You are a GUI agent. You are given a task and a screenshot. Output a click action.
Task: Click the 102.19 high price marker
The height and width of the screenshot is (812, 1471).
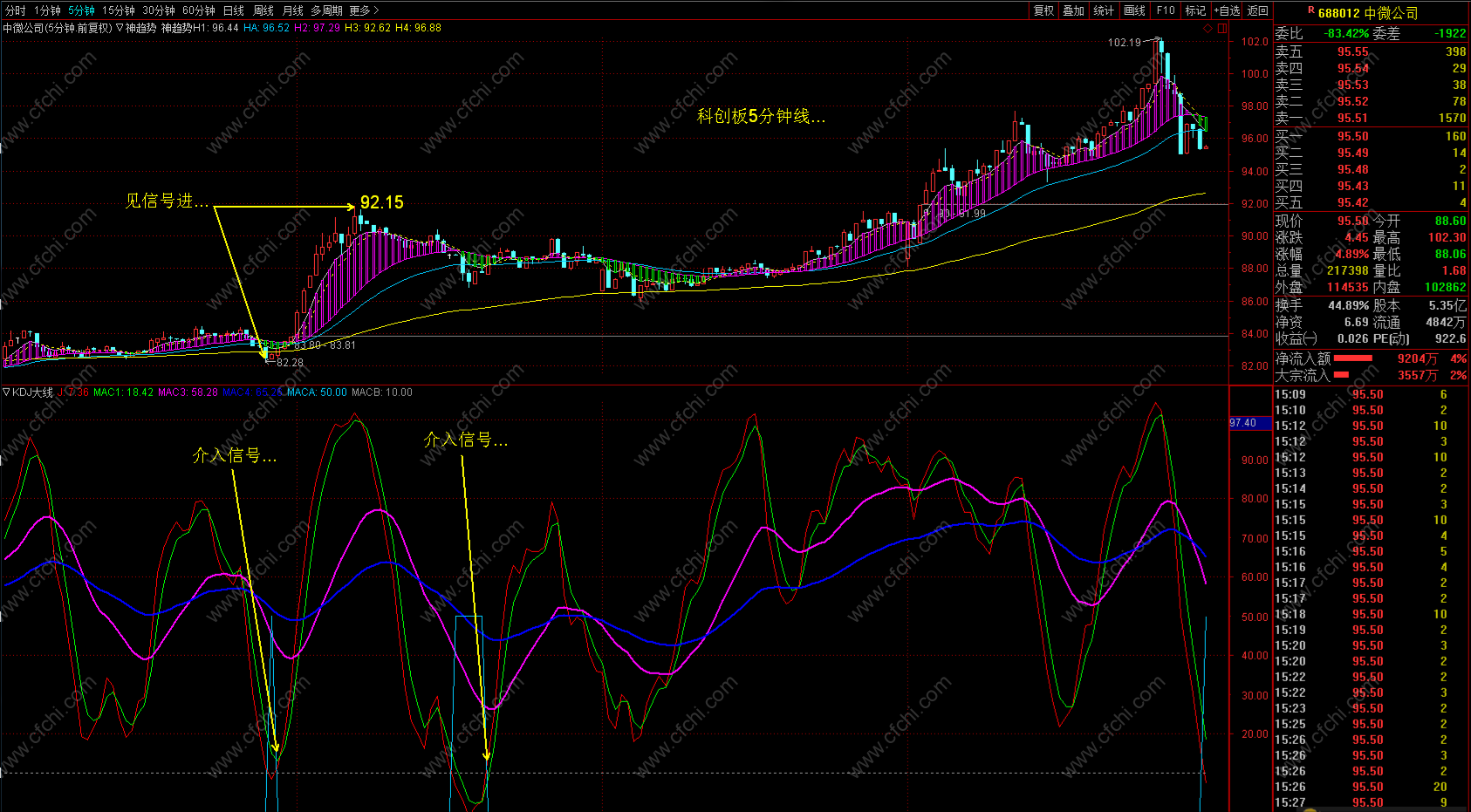click(x=1125, y=43)
